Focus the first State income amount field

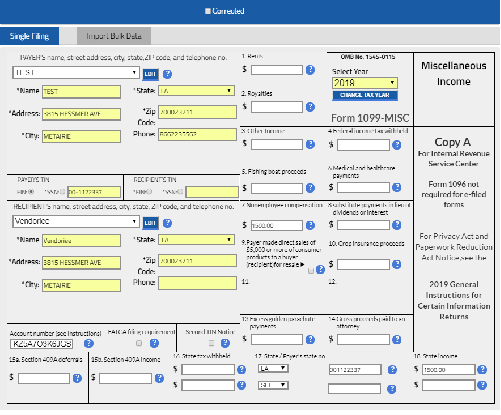click(449, 369)
